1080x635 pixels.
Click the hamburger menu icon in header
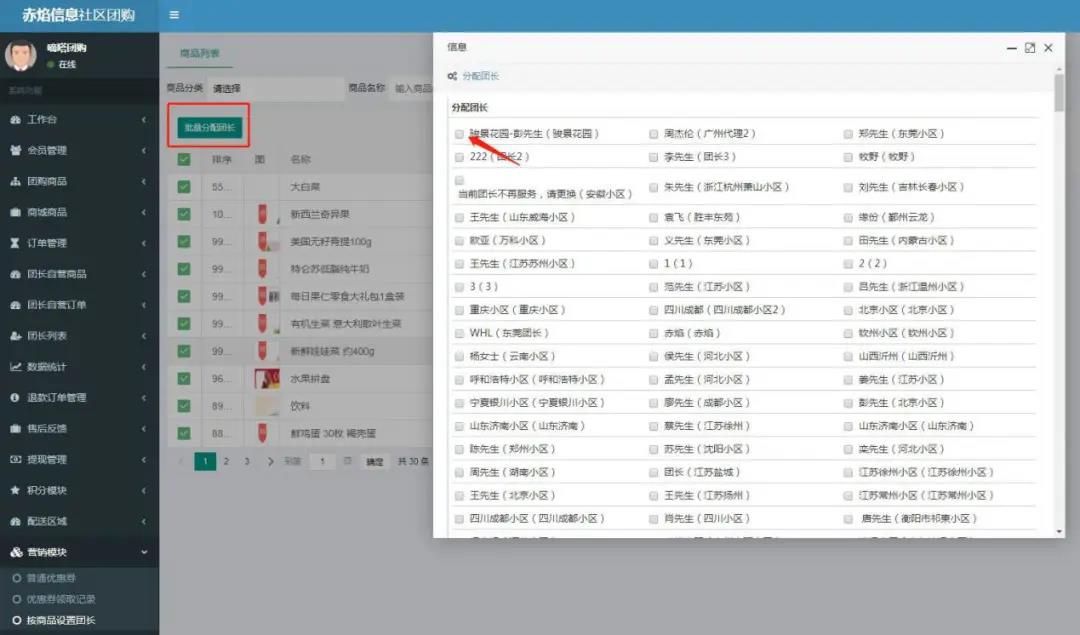point(174,15)
